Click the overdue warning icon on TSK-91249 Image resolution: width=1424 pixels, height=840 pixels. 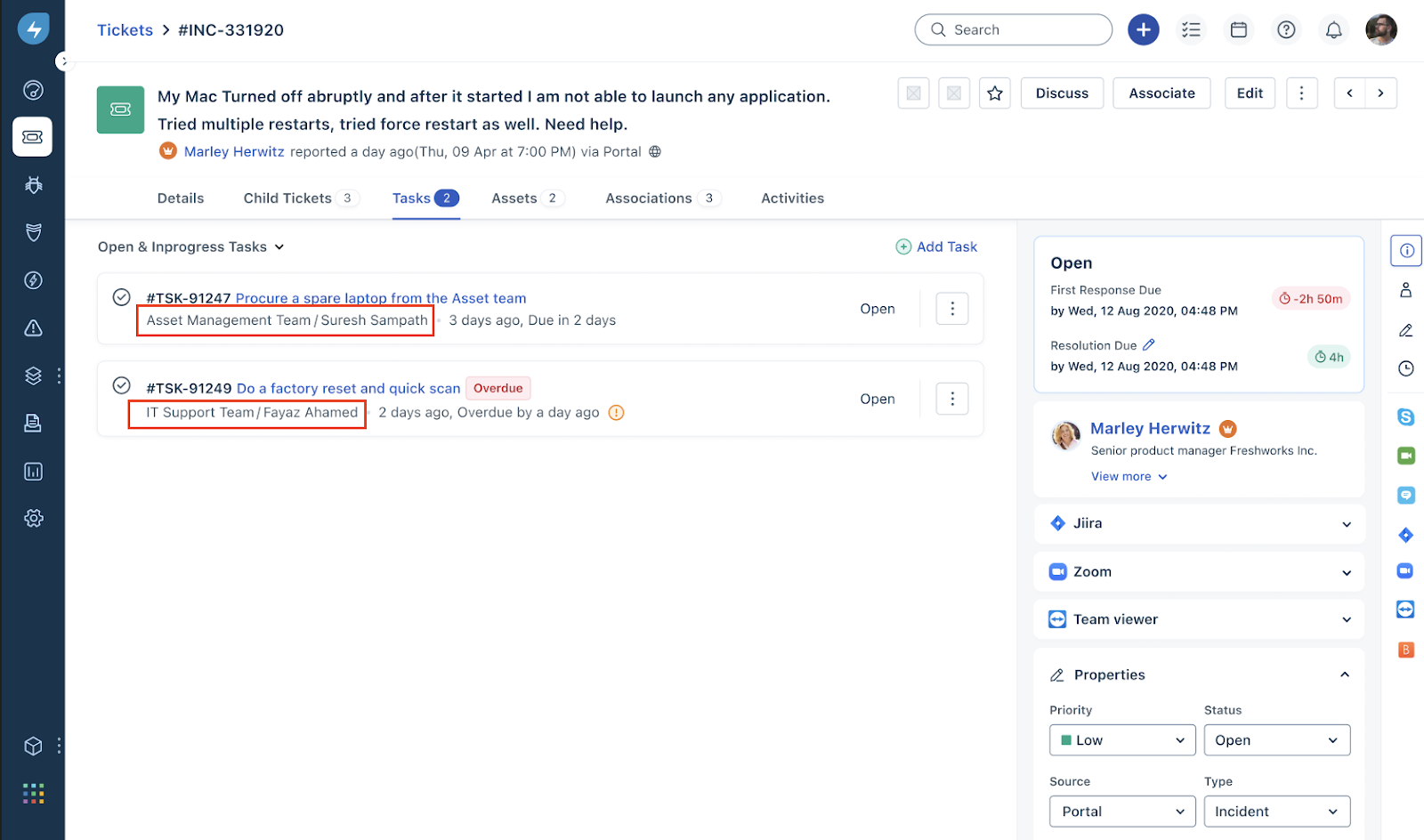[x=616, y=412]
